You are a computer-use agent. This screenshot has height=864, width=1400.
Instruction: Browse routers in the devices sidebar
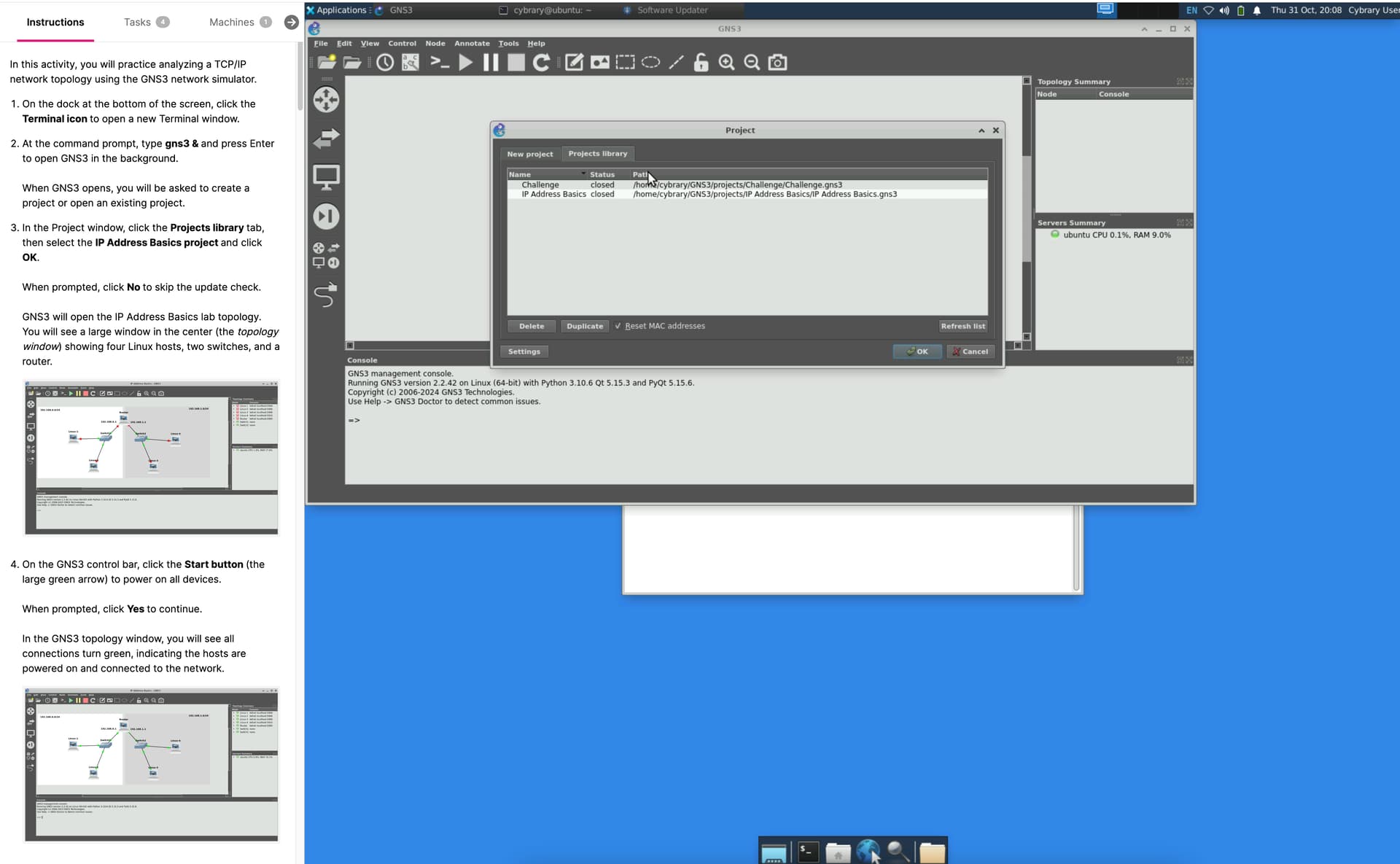[326, 100]
